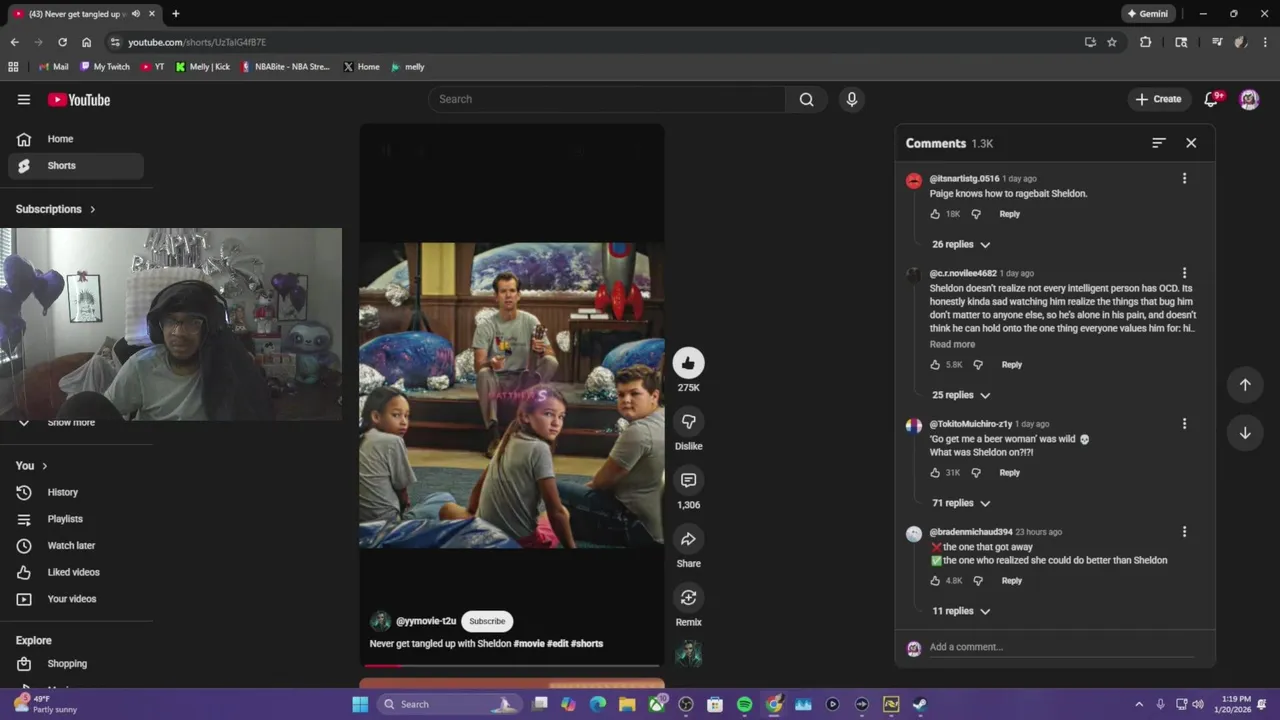The height and width of the screenshot is (720, 1280).
Task: Open options for @bradenmichaud394 comment
Action: coord(1184,532)
